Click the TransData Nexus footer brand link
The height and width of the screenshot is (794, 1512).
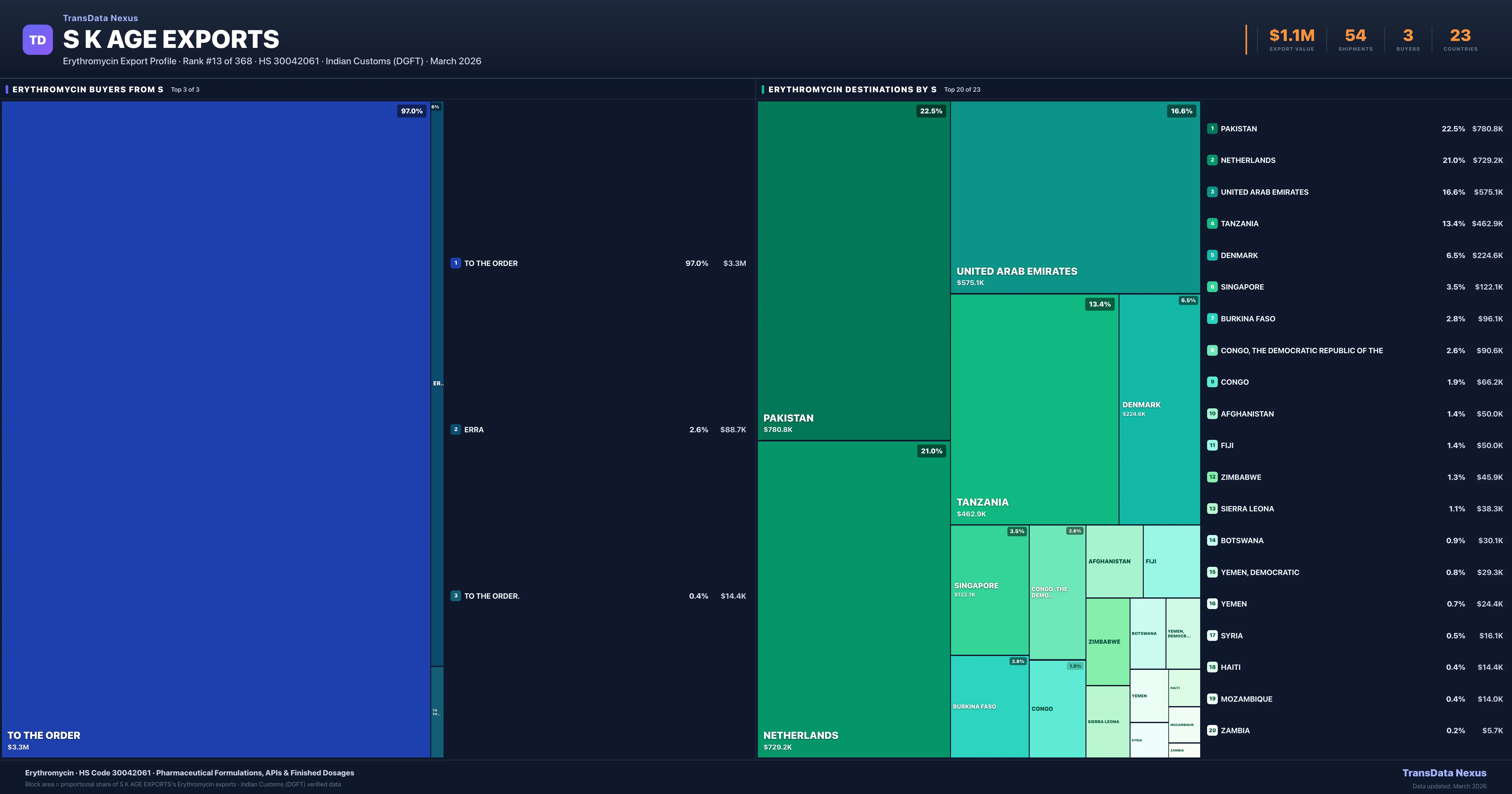(1444, 773)
